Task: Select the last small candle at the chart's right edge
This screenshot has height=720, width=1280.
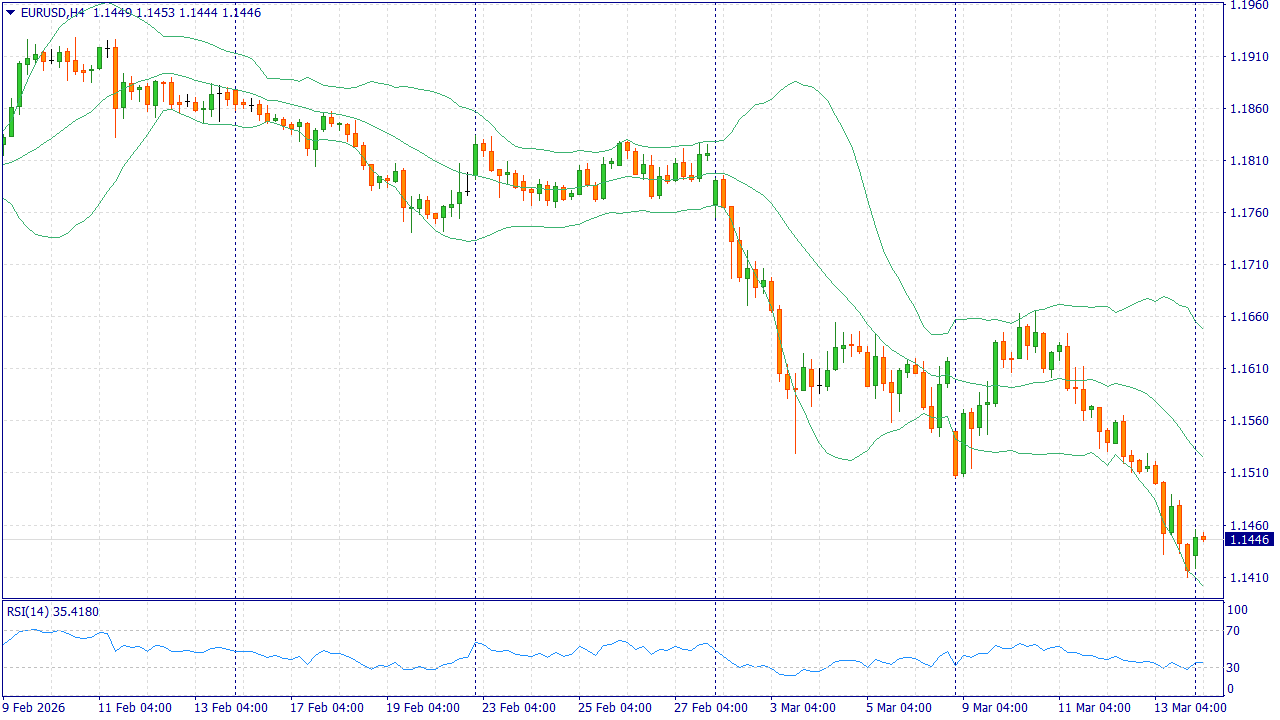Action: coord(1204,538)
